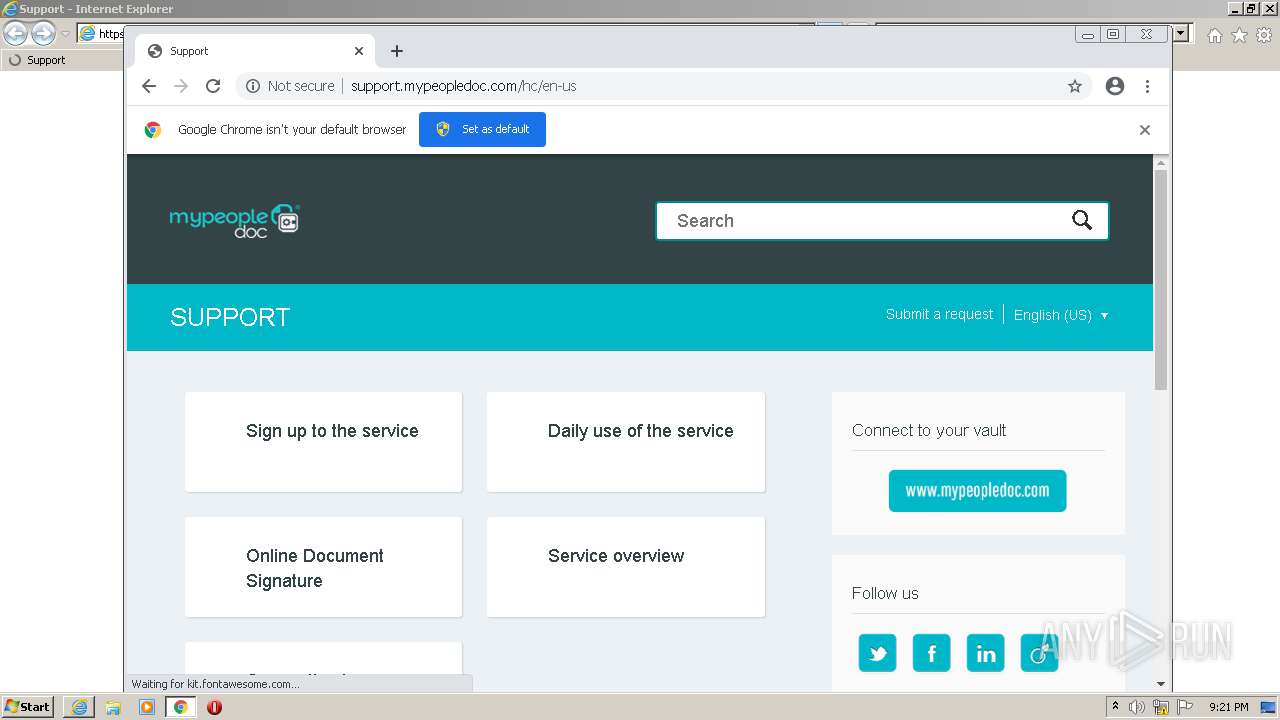This screenshot has width=1280, height=720.
Task: Click Set as default button
Action: click(482, 129)
